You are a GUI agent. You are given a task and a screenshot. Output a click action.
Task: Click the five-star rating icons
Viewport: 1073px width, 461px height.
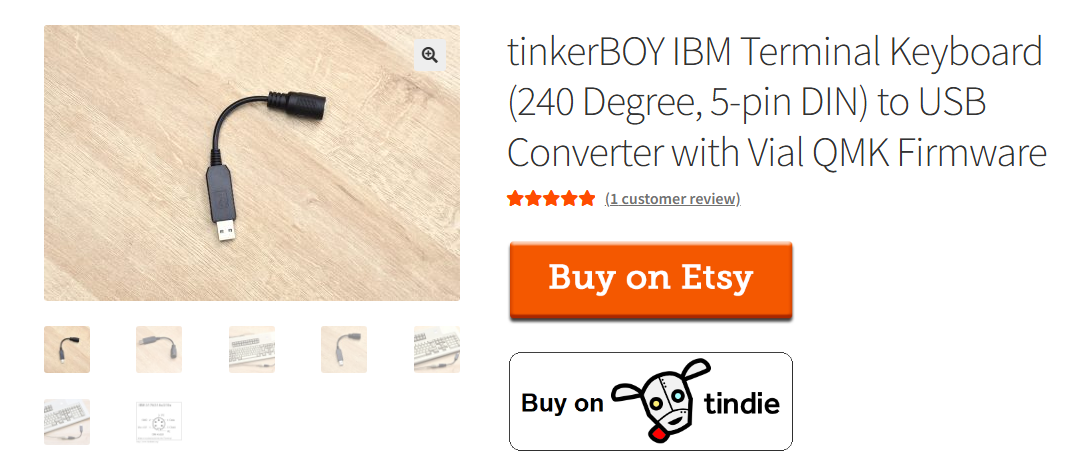point(551,199)
